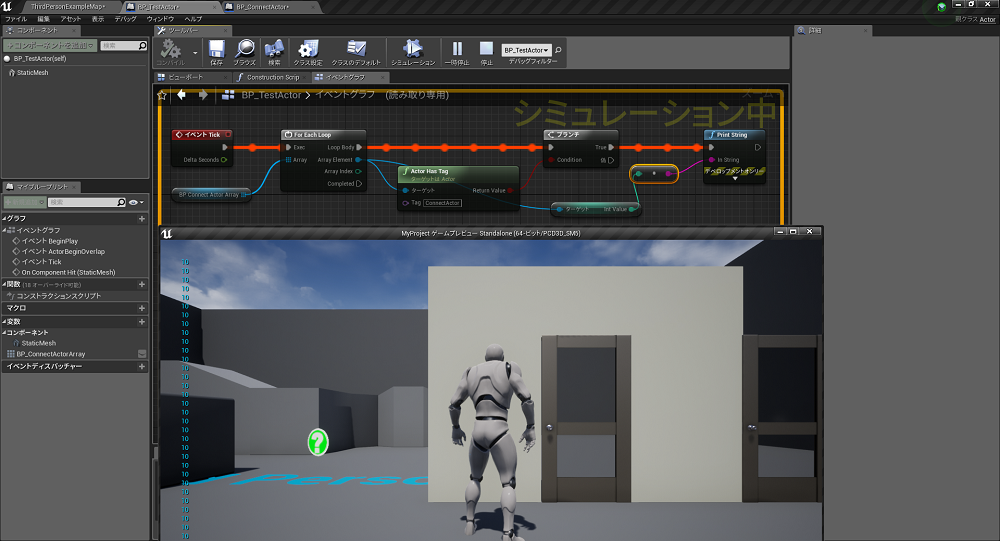Open the File menu

(x=16, y=19)
